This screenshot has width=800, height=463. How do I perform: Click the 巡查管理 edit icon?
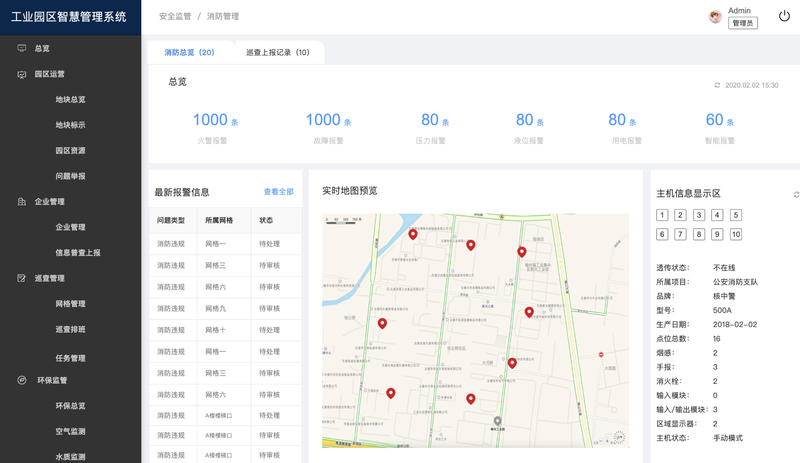(x=22, y=278)
